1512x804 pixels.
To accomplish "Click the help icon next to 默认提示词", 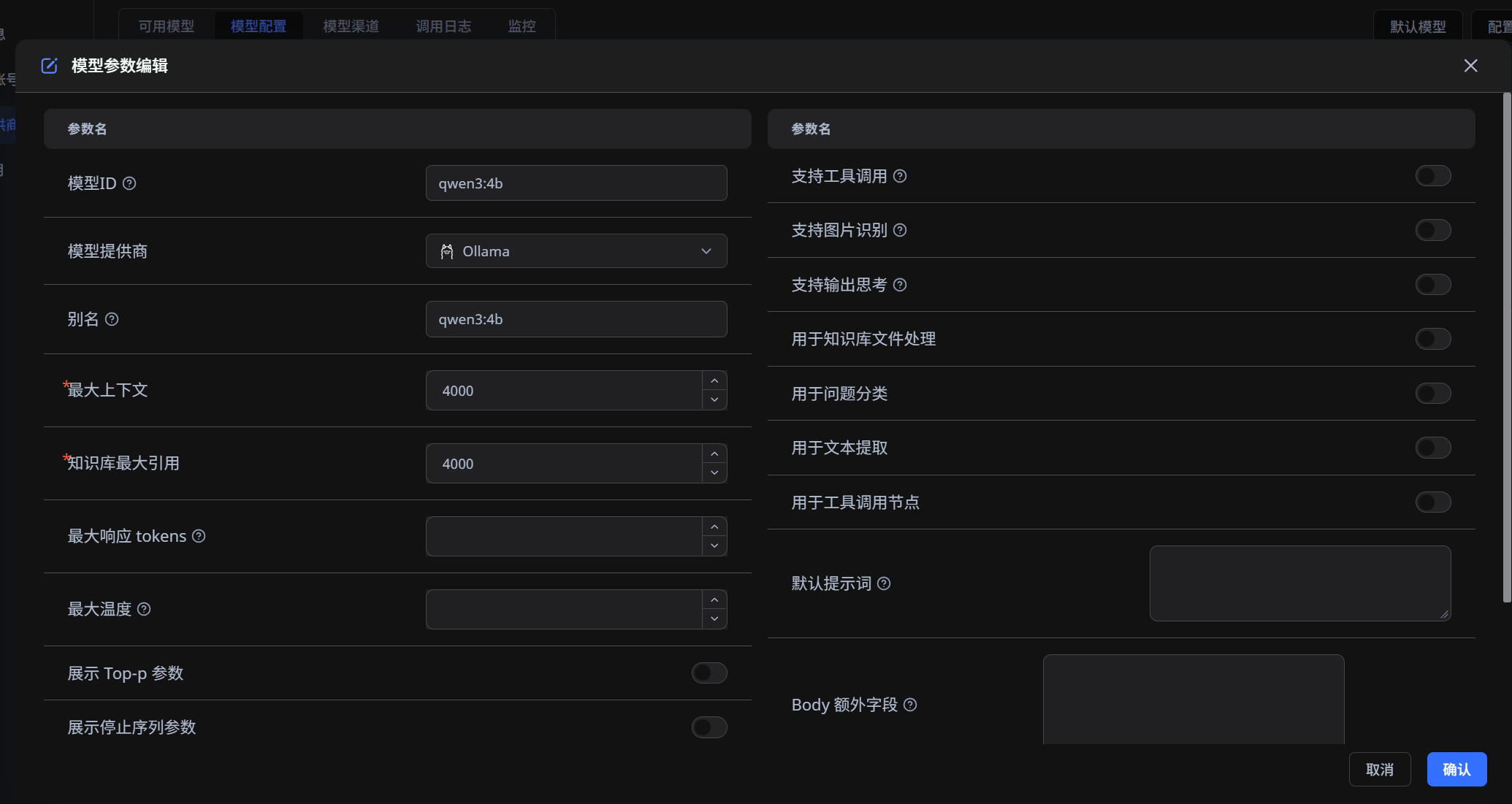I will click(885, 583).
